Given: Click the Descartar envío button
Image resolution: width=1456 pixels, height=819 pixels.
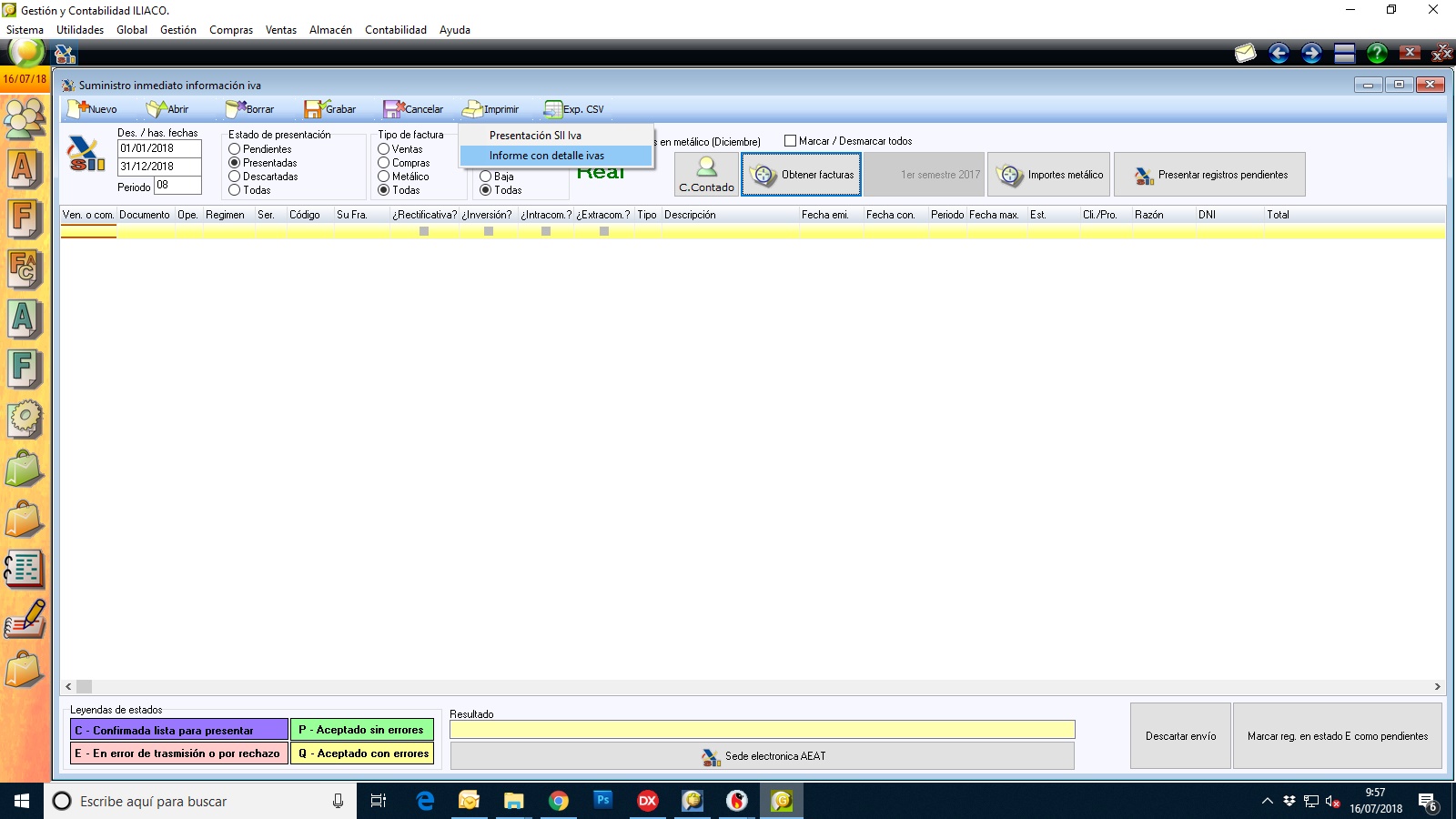Looking at the screenshot, I should 1180,735.
